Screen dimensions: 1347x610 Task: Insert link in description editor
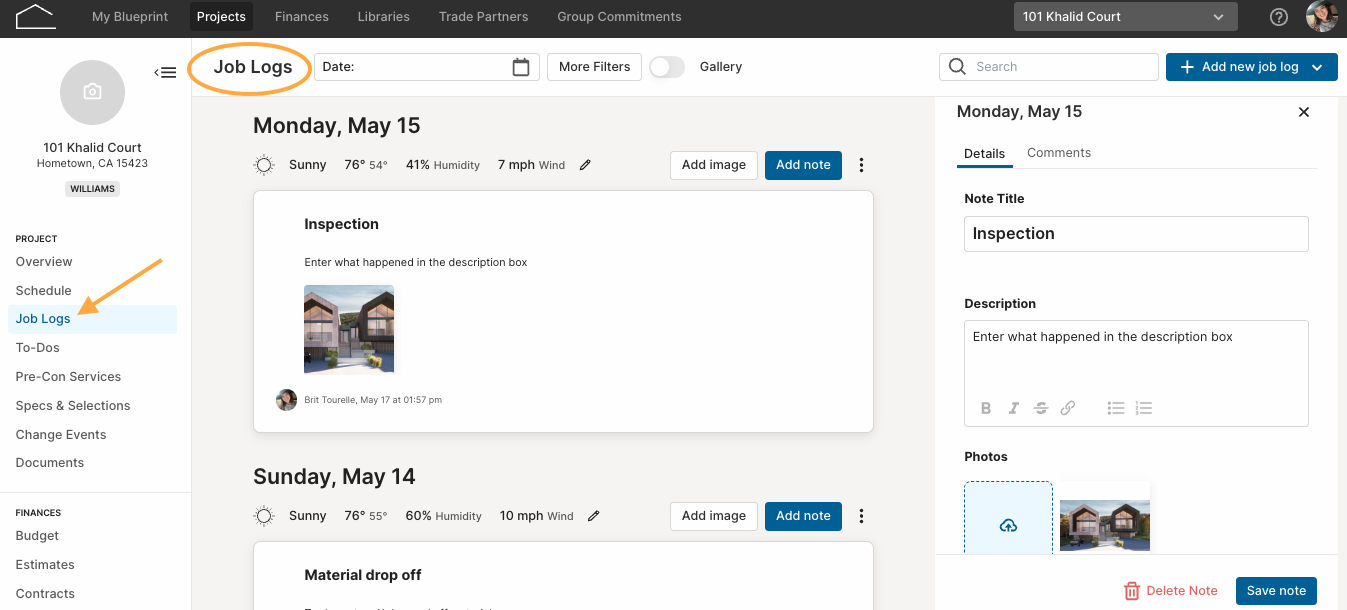coord(1068,408)
